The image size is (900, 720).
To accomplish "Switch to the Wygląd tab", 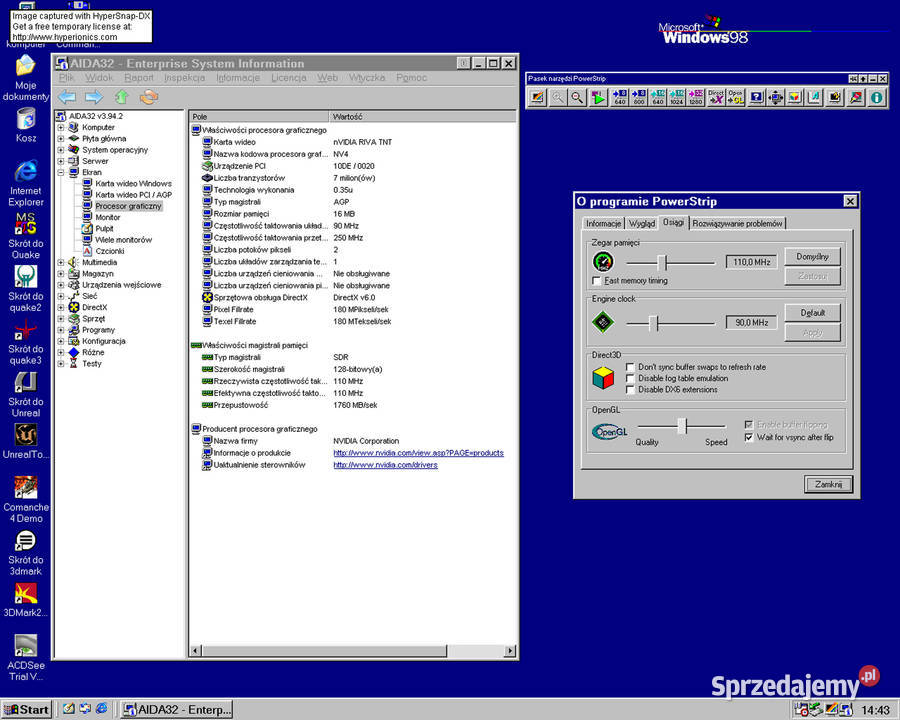I will [641, 223].
